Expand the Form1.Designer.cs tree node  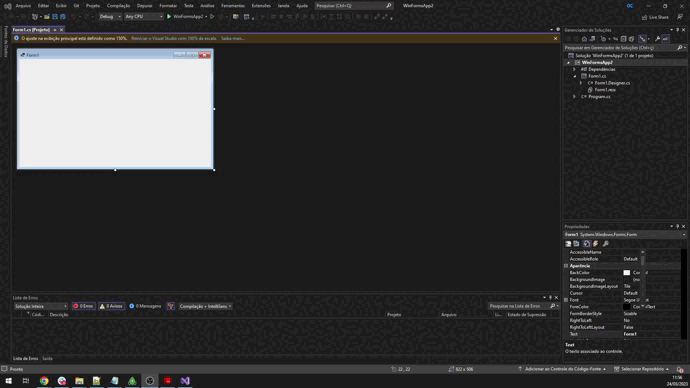581,83
